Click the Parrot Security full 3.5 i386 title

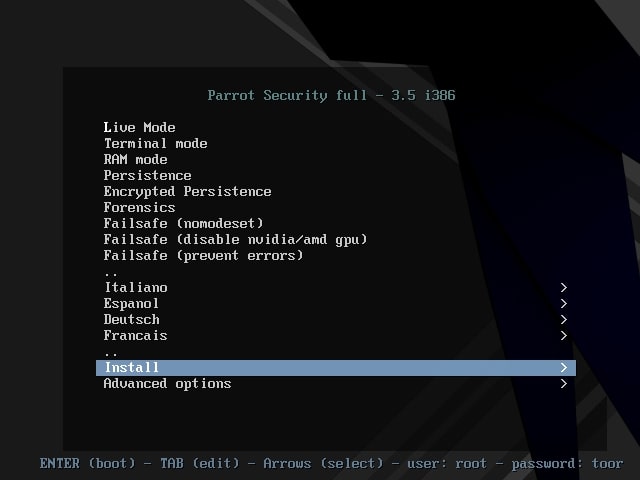(331, 96)
